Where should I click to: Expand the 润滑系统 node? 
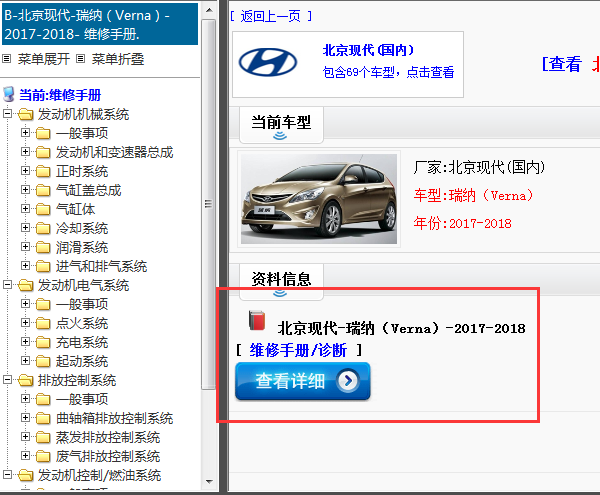coord(25,247)
